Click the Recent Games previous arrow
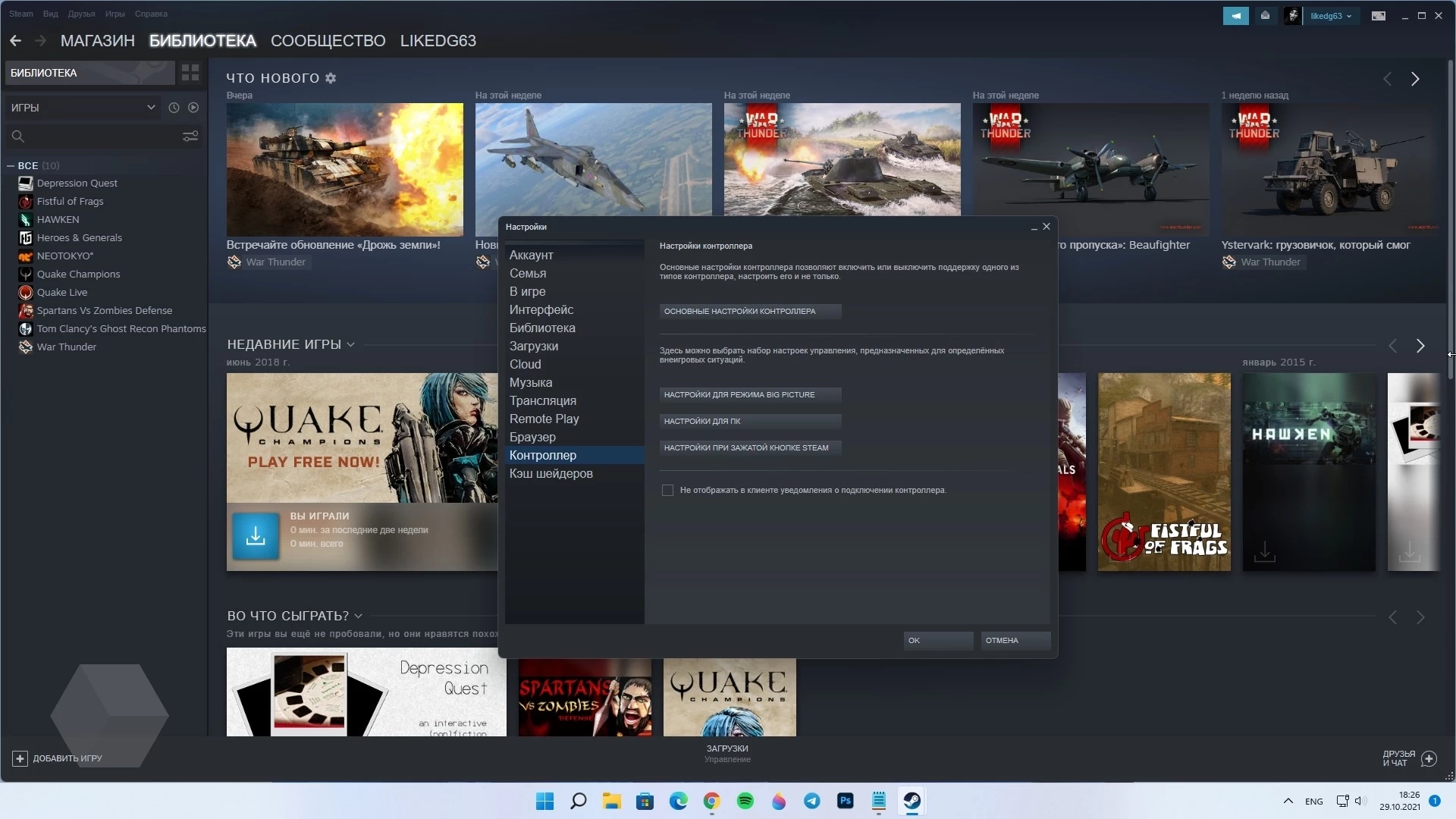The height and width of the screenshot is (819, 1456). coord(1392,346)
